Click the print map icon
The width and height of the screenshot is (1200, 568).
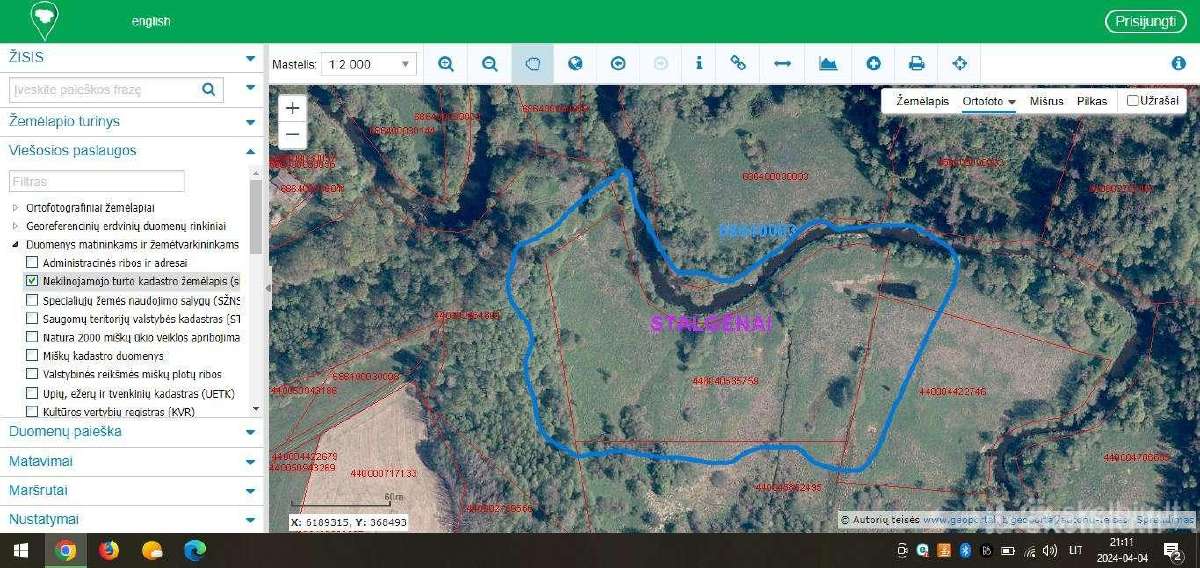click(x=916, y=64)
